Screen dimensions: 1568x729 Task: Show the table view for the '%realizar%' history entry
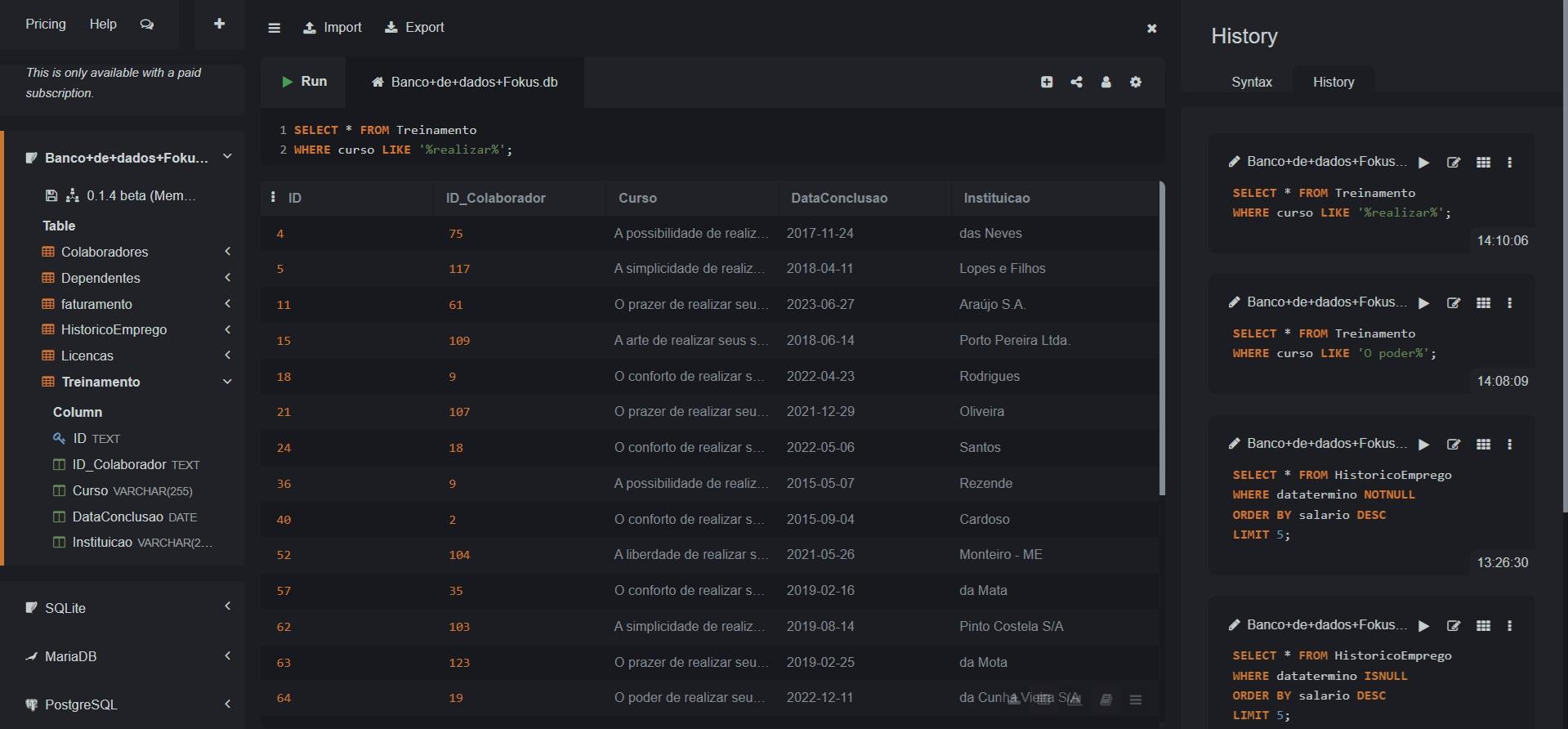[x=1484, y=163]
